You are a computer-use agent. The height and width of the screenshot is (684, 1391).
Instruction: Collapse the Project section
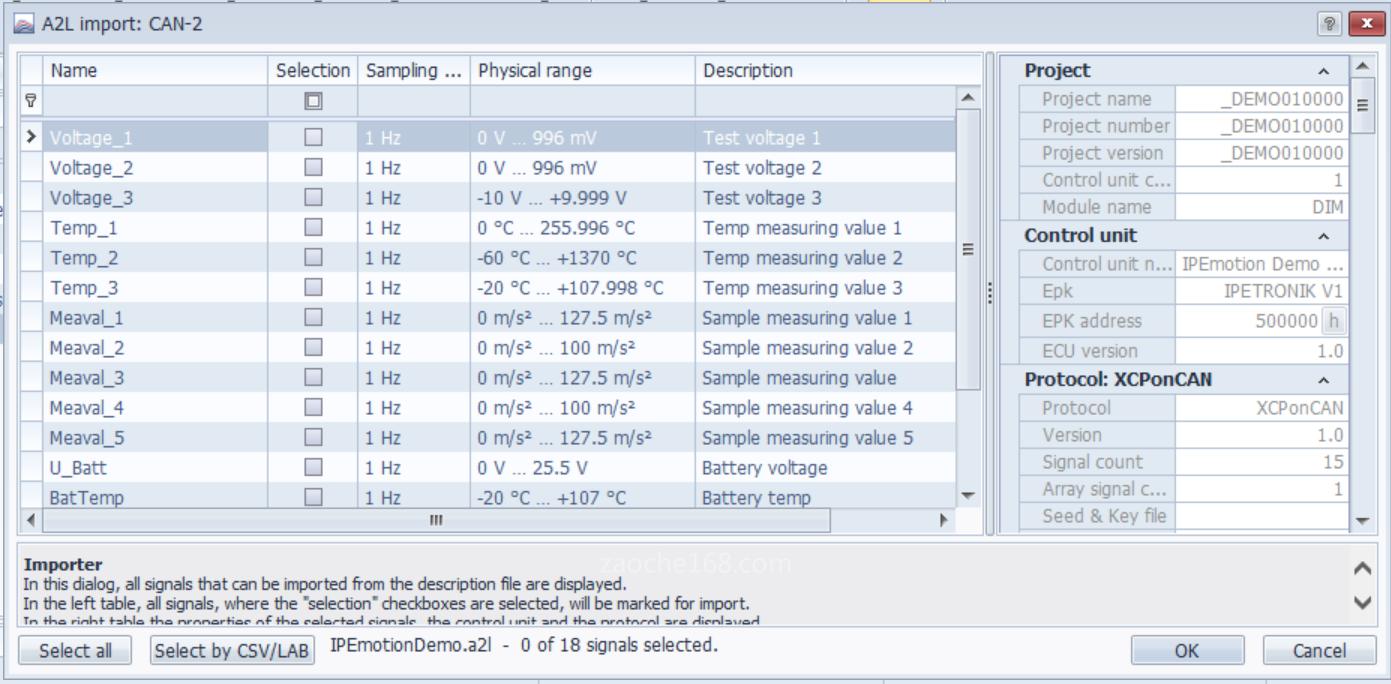point(1323,72)
